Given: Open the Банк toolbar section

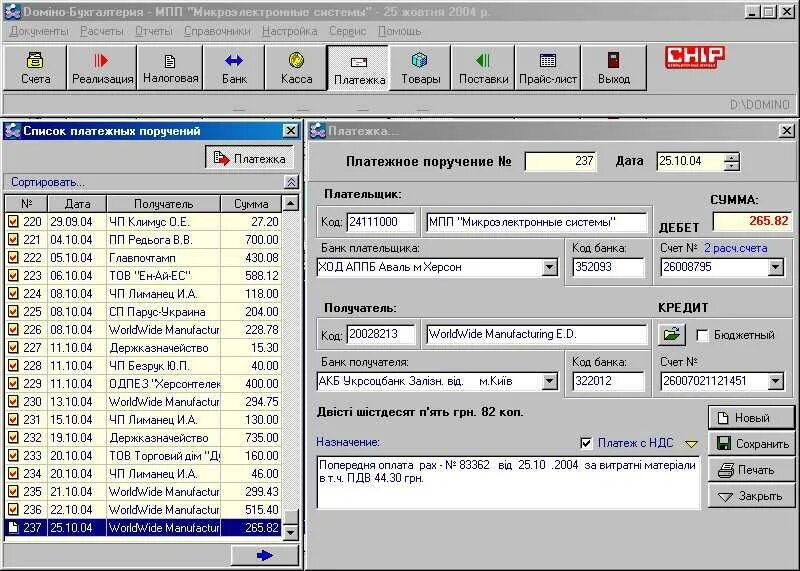Looking at the screenshot, I should pos(234,68).
